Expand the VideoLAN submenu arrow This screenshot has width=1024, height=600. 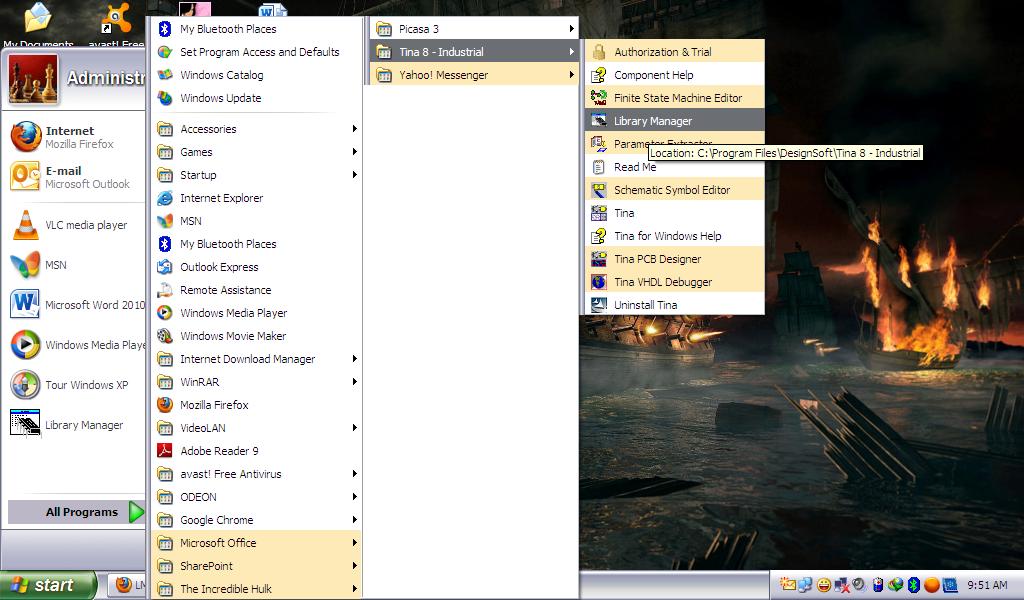[355, 428]
